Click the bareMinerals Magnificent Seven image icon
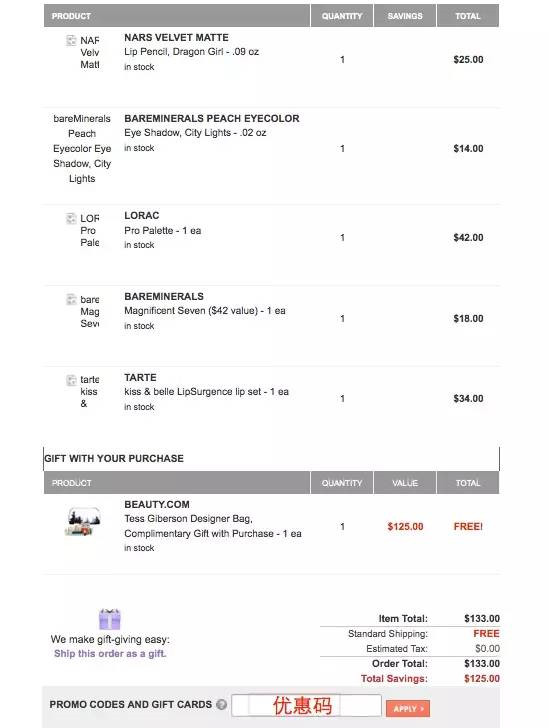 [71, 299]
